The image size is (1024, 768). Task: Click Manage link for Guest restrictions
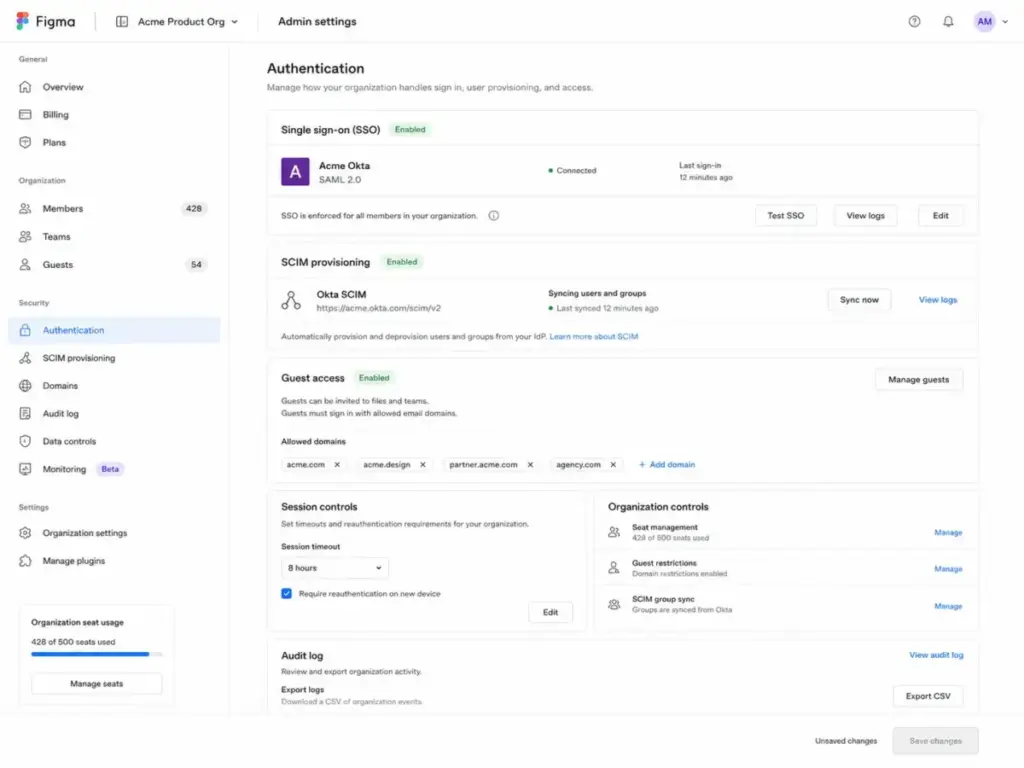coord(948,569)
